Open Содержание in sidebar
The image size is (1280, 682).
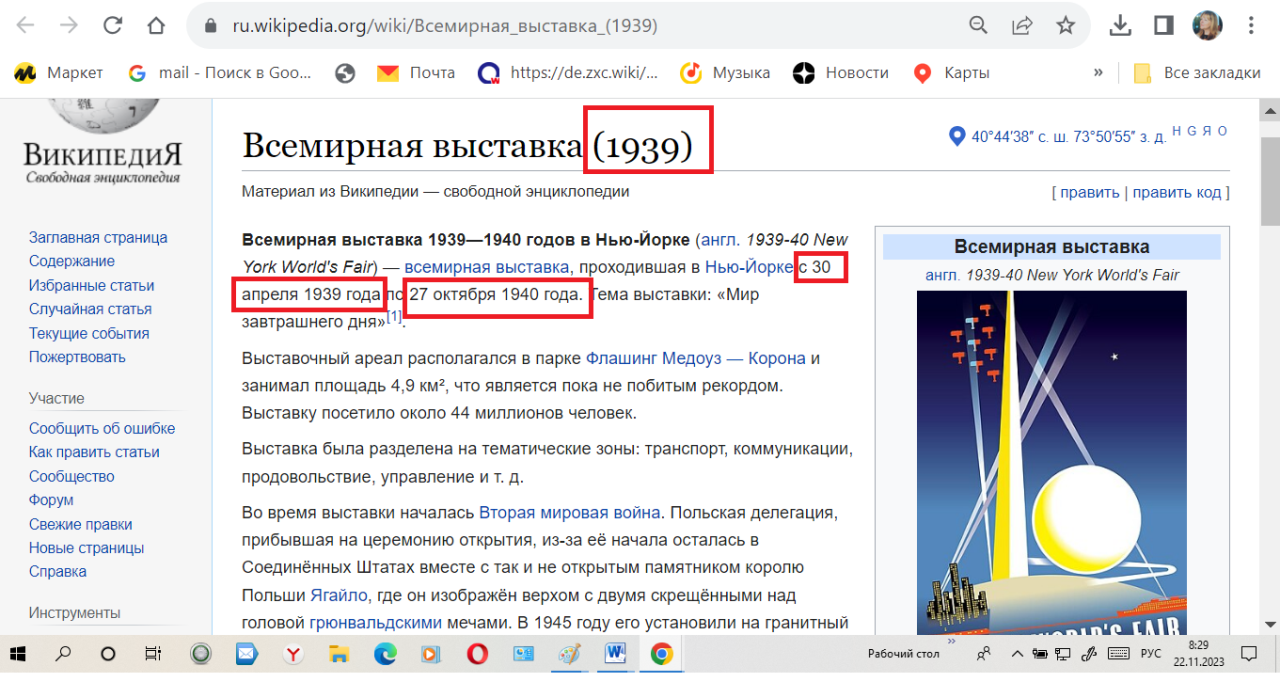[x=72, y=261]
